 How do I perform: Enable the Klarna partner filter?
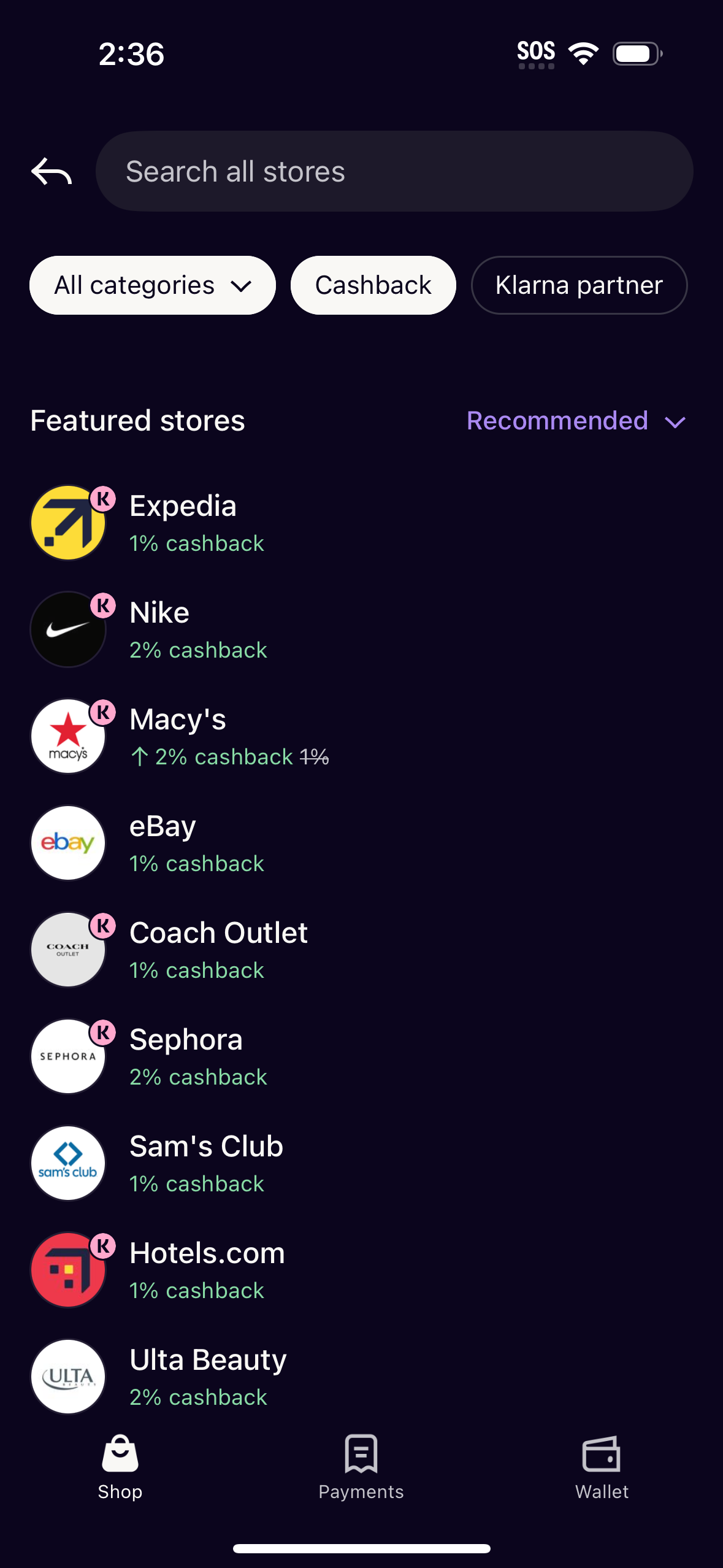[579, 285]
